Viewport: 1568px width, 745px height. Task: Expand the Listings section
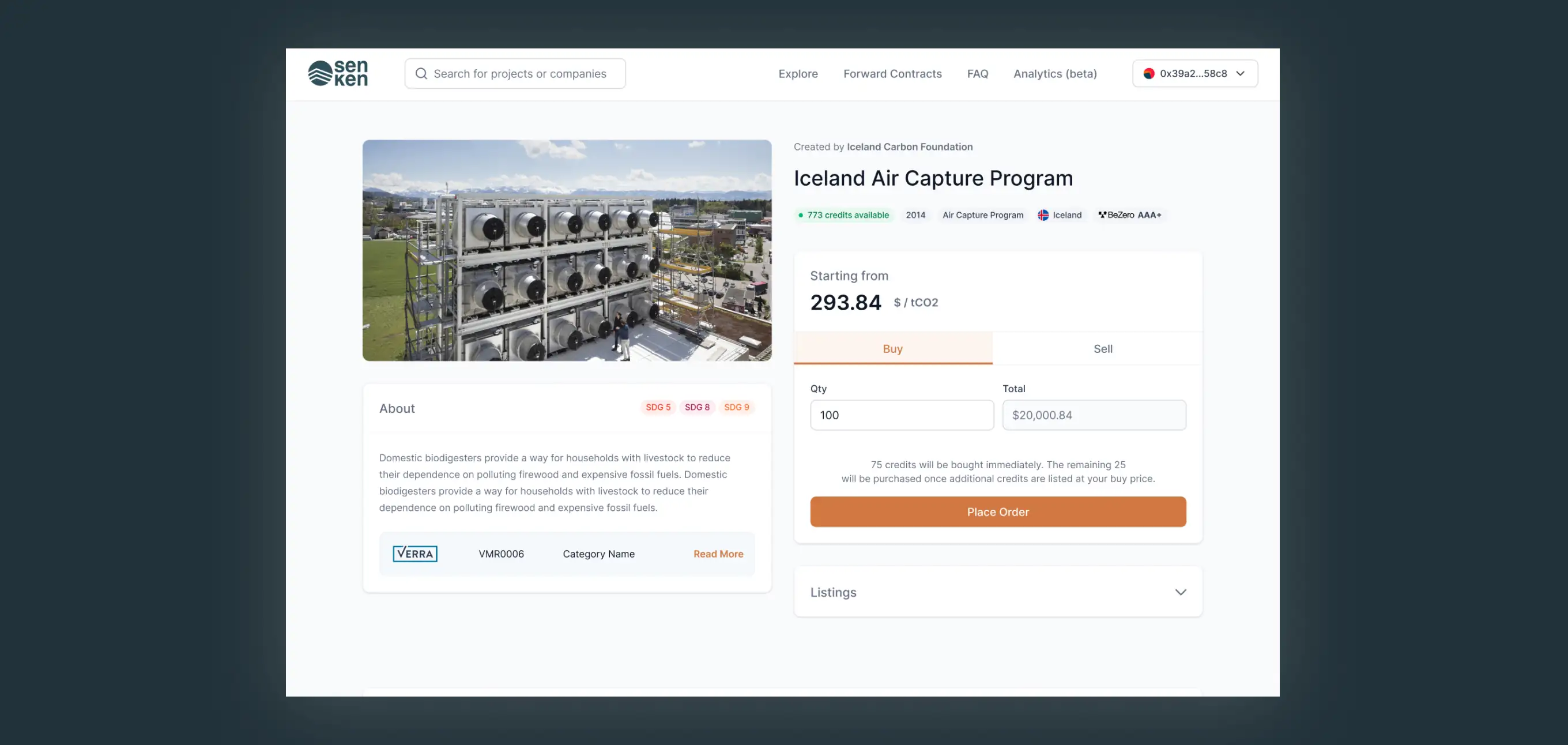point(1180,592)
